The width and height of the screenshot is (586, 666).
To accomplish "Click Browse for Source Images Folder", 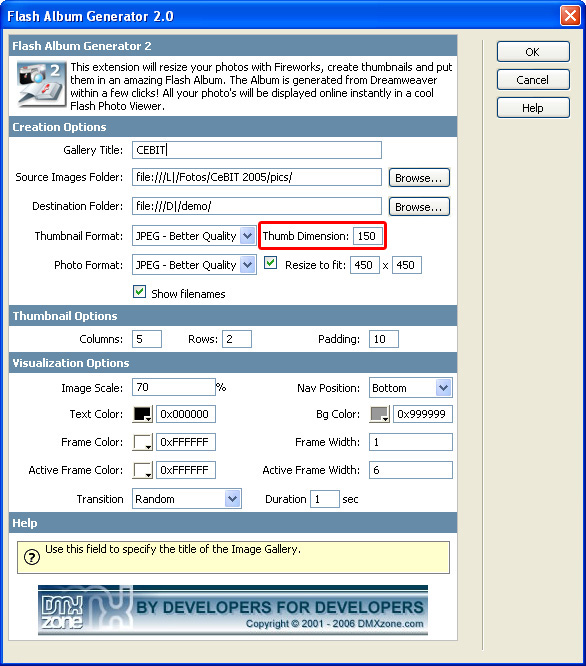I will point(419,178).
